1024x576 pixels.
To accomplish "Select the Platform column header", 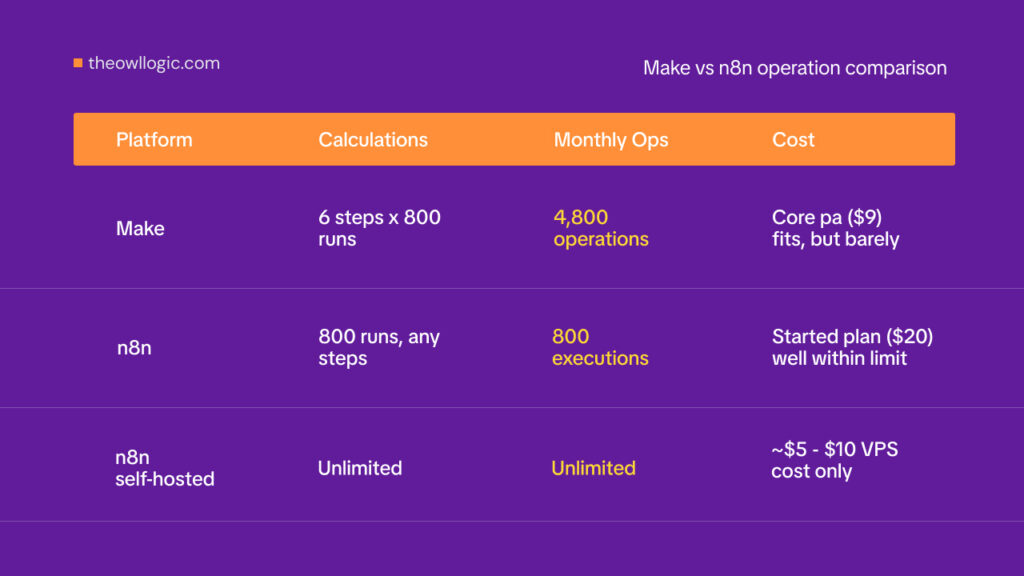I will click(154, 140).
